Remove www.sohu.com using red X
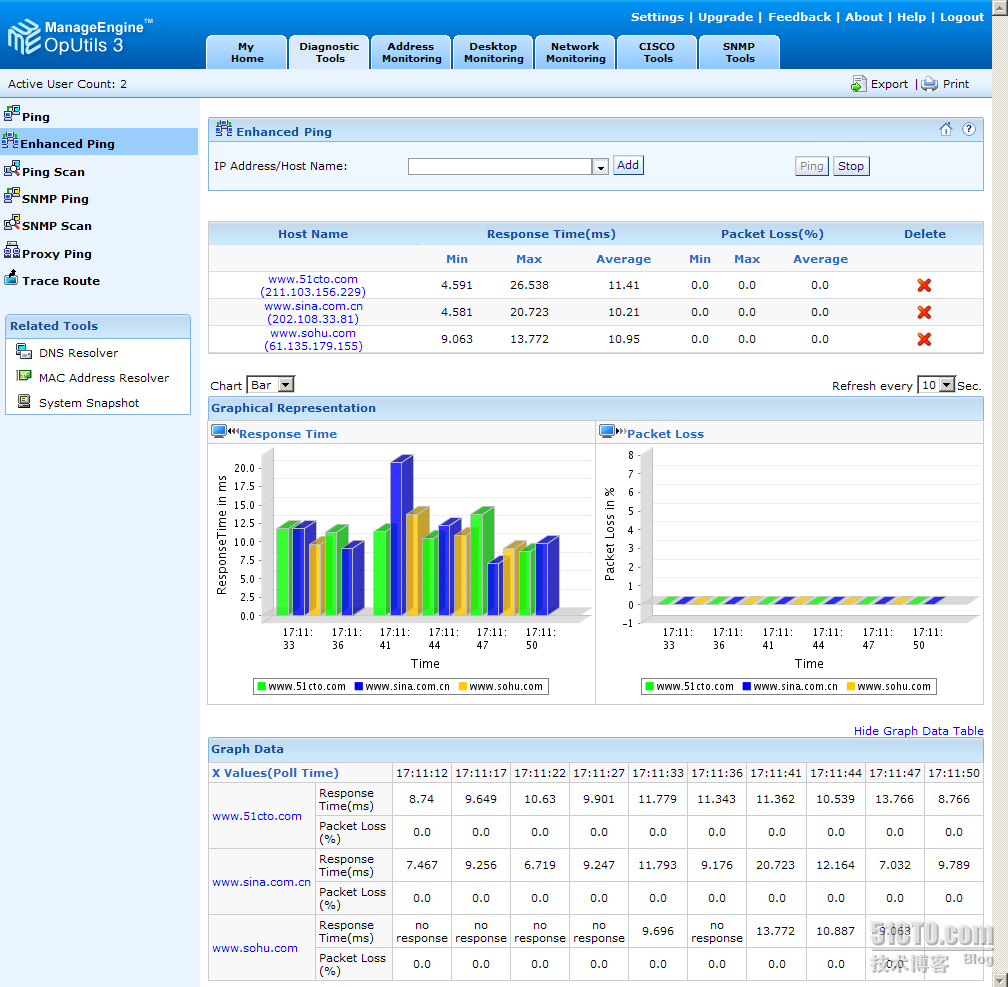The width and height of the screenshot is (1008, 987). coord(924,339)
